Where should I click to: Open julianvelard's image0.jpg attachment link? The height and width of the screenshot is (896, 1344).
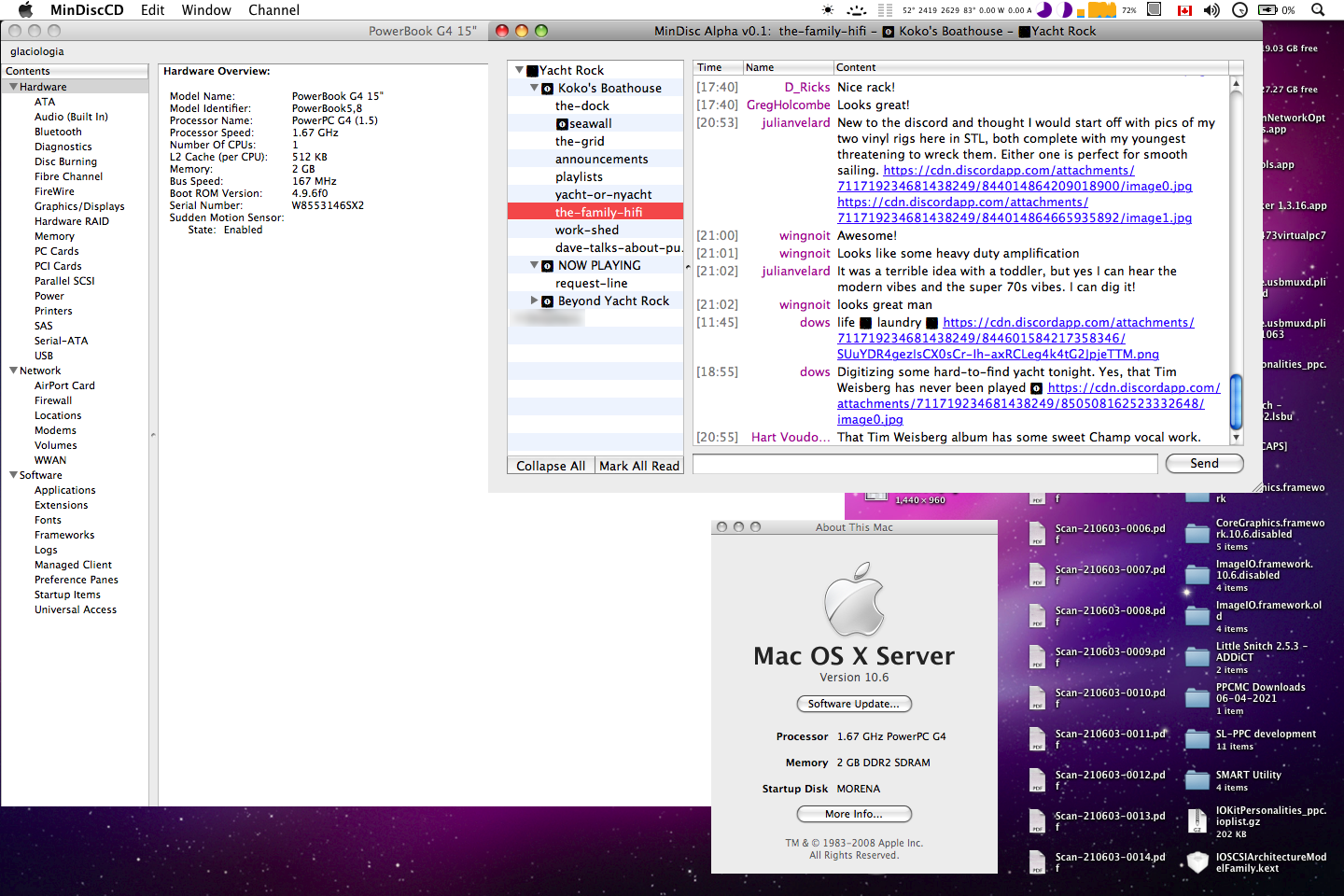(x=1015, y=178)
